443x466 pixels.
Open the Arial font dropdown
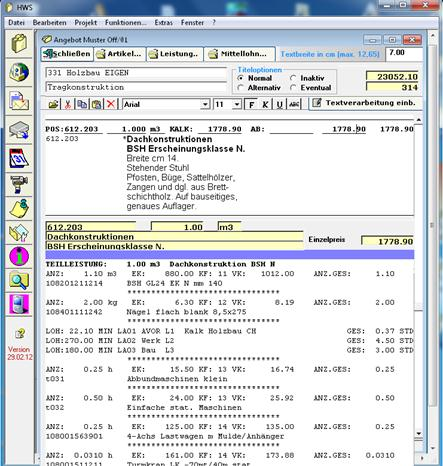205,104
